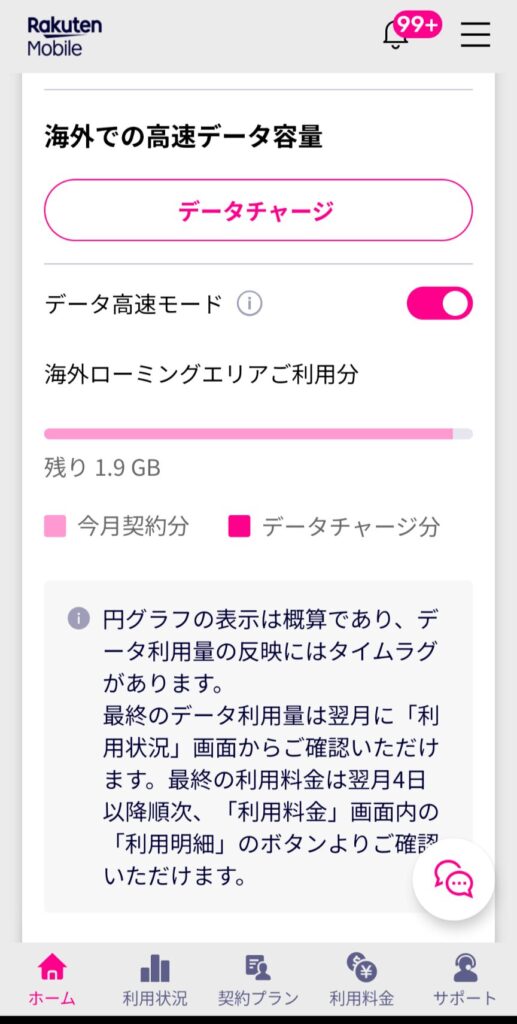
Task: Tap the 利用料金 yen coin icon
Action: point(362,967)
